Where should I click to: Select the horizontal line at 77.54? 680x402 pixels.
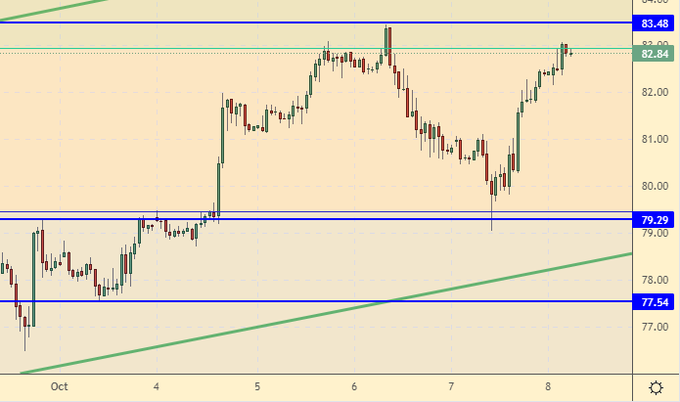pos(200,300)
